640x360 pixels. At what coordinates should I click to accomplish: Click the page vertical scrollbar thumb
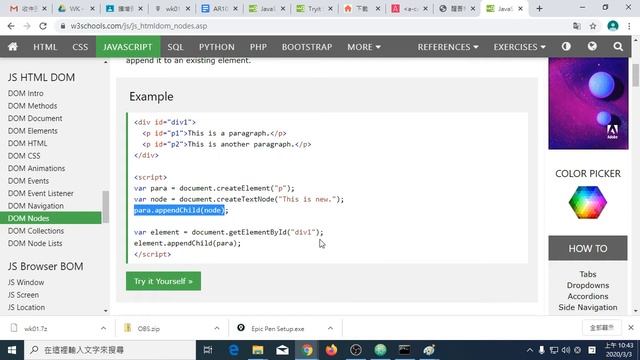pos(636,75)
